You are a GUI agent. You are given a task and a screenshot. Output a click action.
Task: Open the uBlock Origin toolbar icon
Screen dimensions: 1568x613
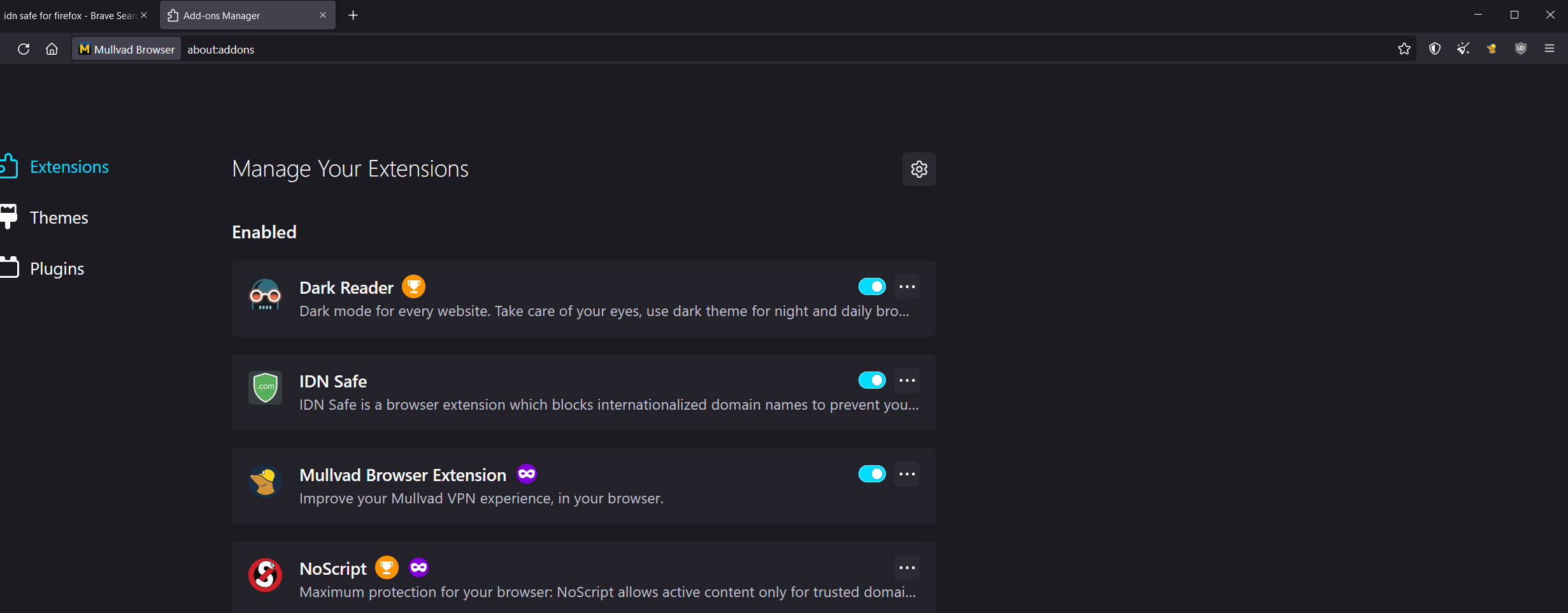(1521, 49)
